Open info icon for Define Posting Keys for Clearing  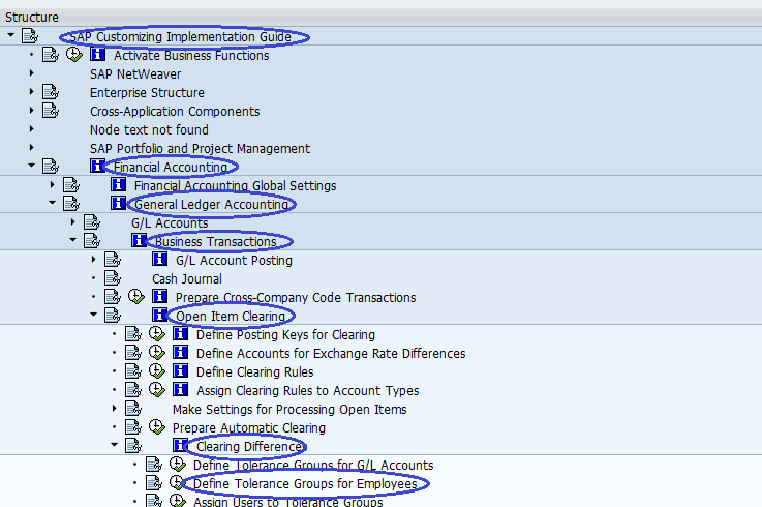181,333
